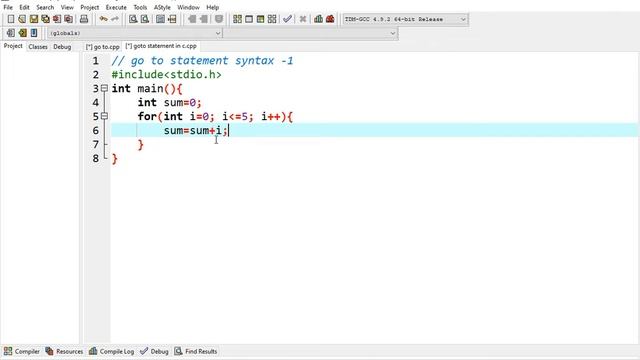Open the Compile Log bottom tab
Image resolution: width=640 pixels, height=360 pixels.
coord(111,351)
